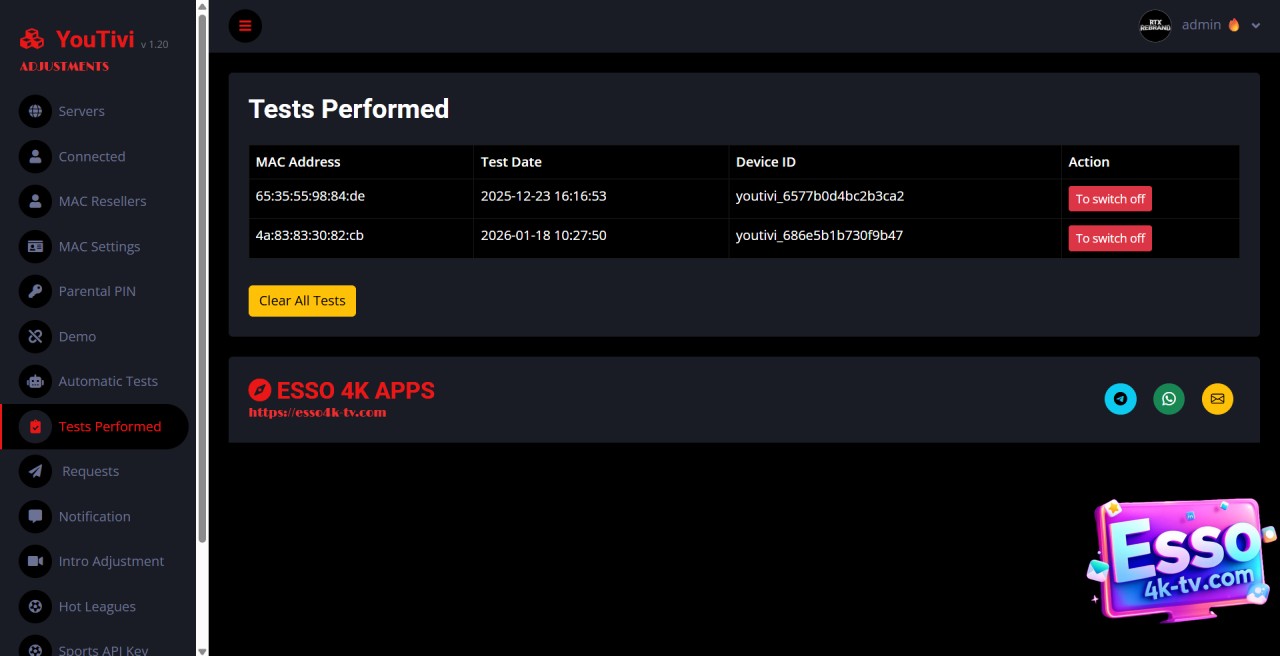The width and height of the screenshot is (1280, 656).
Task: Click the Intro Adjustment video camera icon
Action: 35,561
